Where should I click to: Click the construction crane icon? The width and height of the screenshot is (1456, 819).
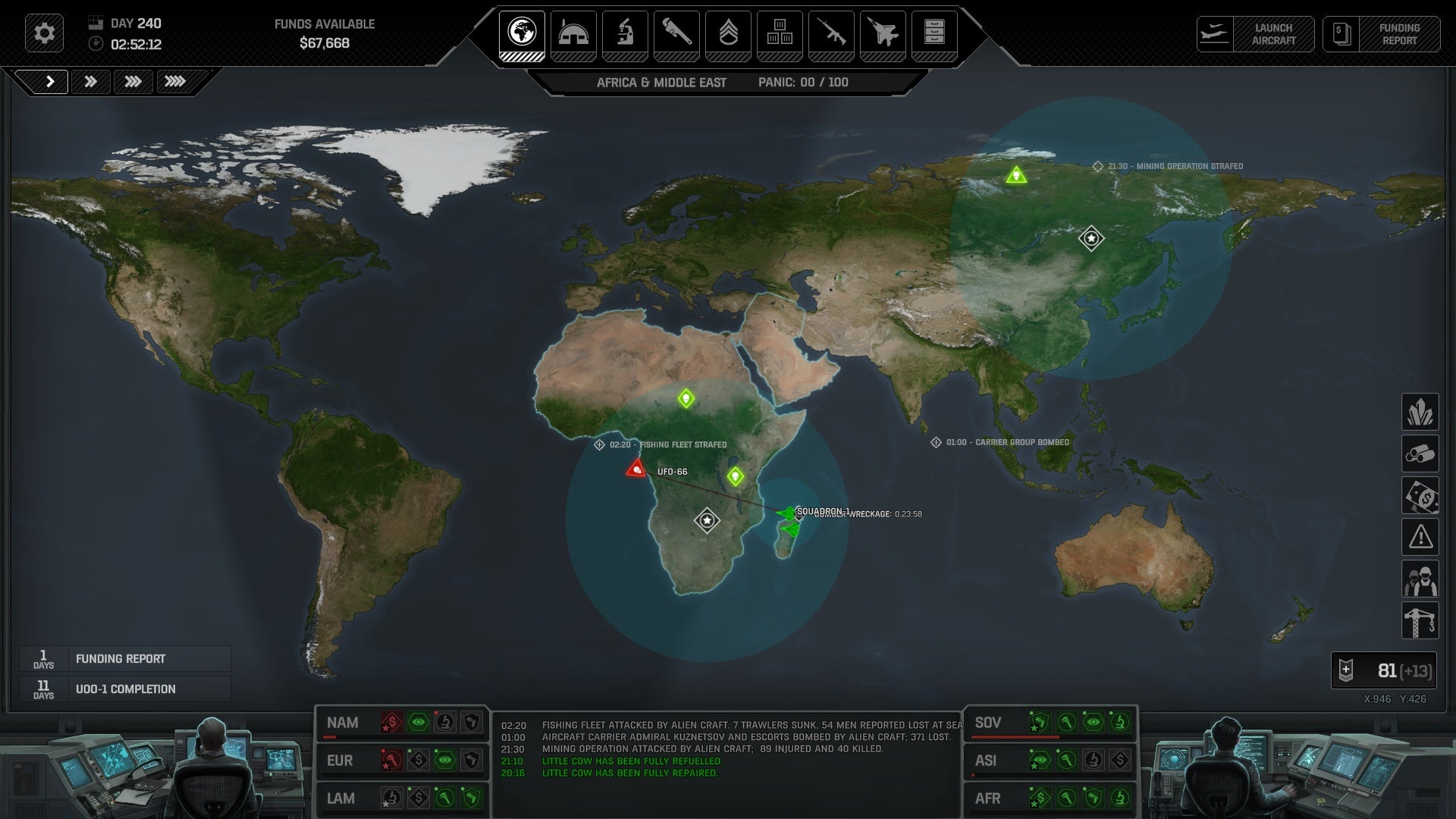[x=1420, y=620]
